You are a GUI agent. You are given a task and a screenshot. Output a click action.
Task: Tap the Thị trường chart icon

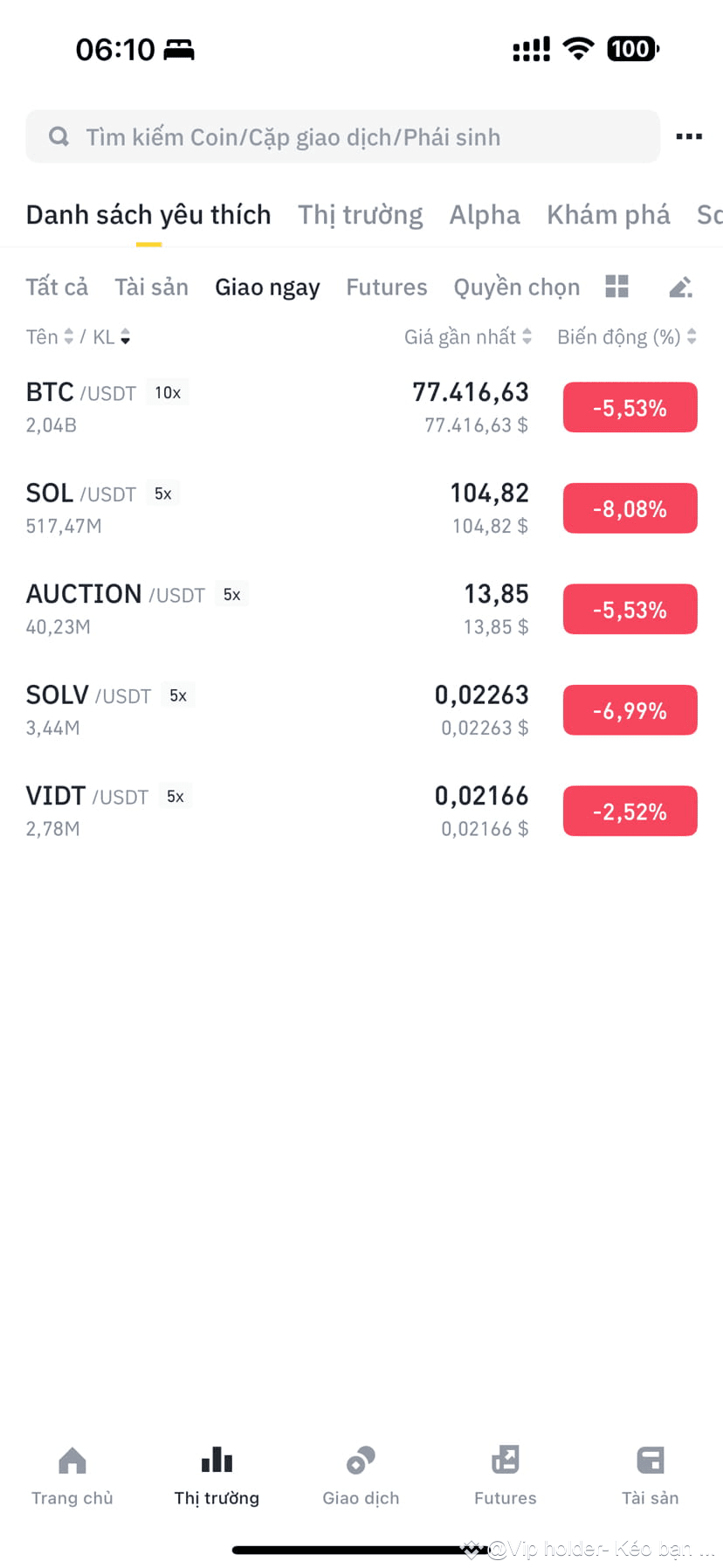(x=217, y=1461)
